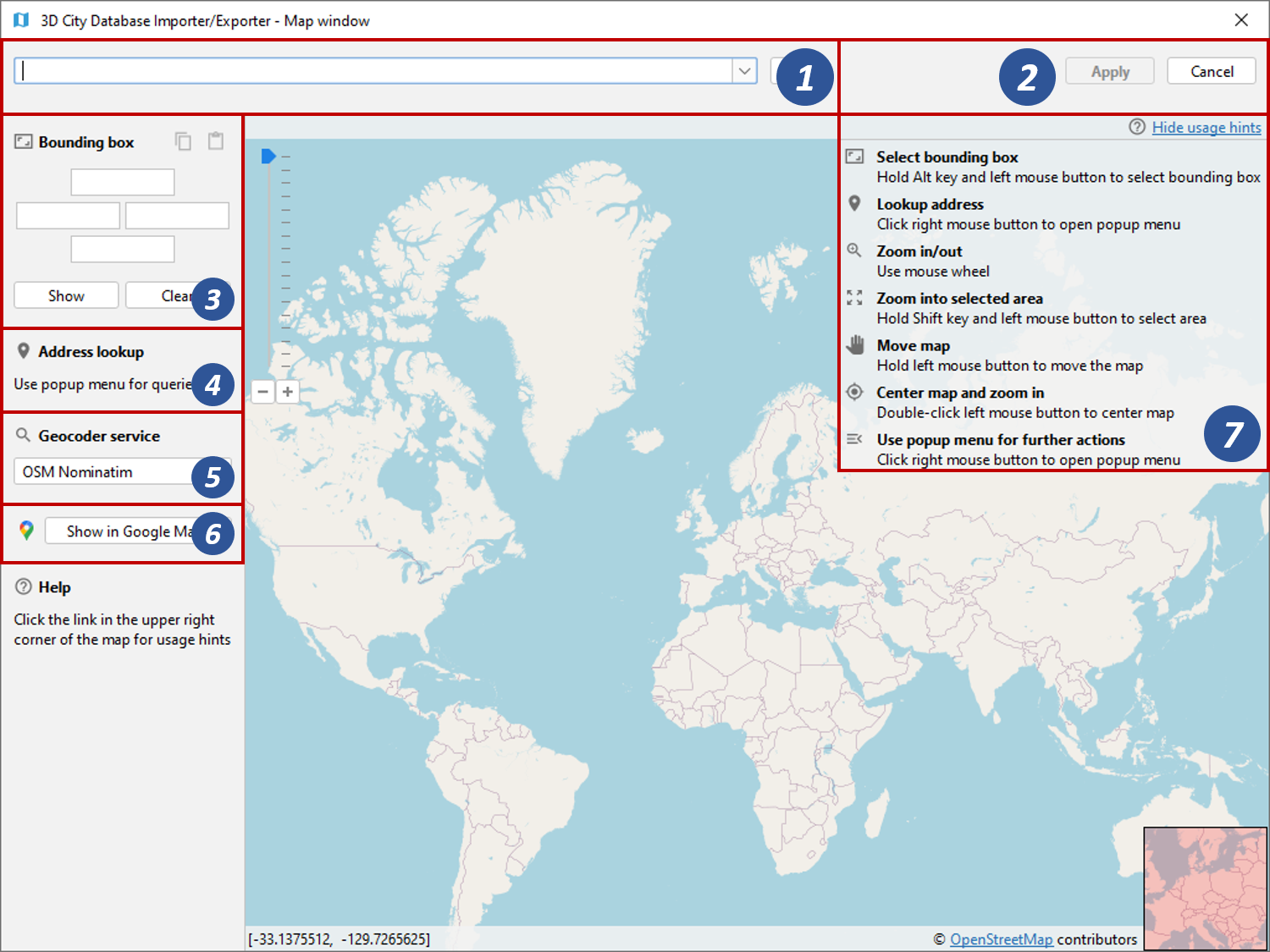This screenshot has height=952, width=1270.
Task: Click the Hide usage hints link
Action: coord(1206,127)
